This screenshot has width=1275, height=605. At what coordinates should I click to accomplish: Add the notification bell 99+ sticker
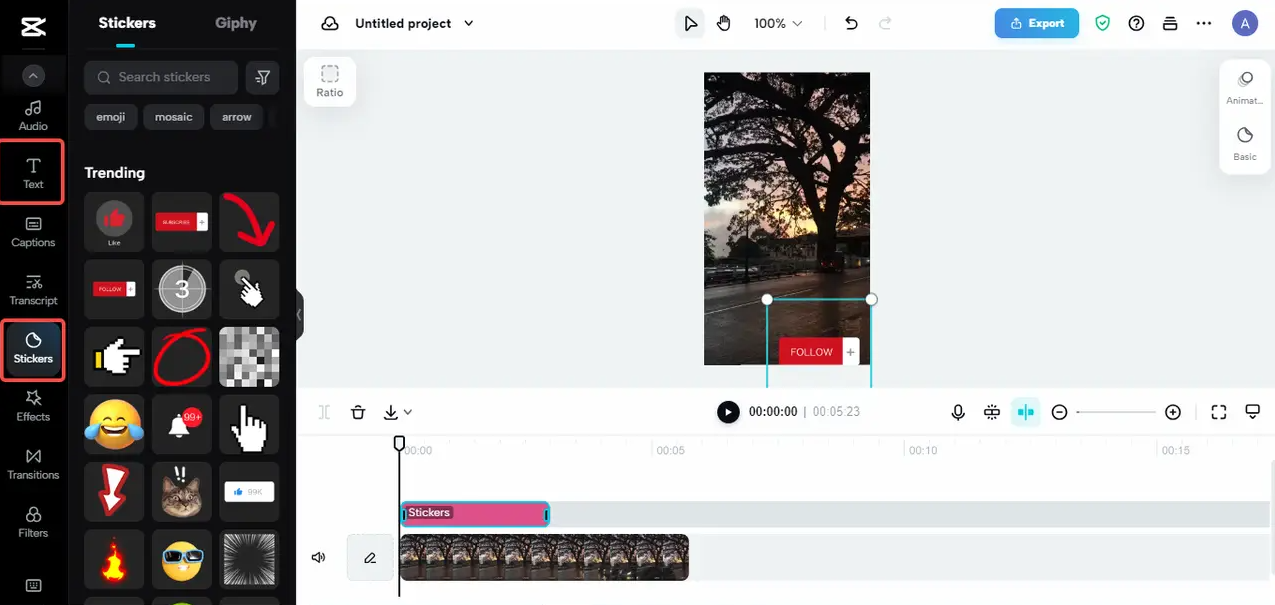point(181,424)
